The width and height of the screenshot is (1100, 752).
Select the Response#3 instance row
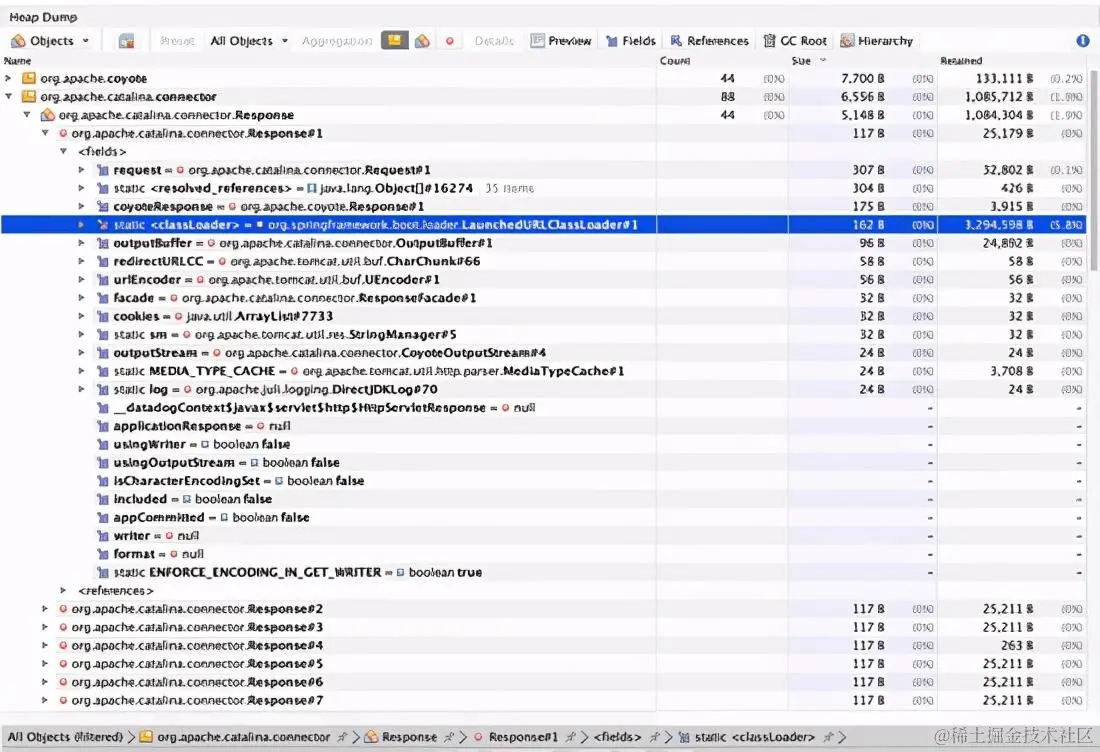[544, 627]
